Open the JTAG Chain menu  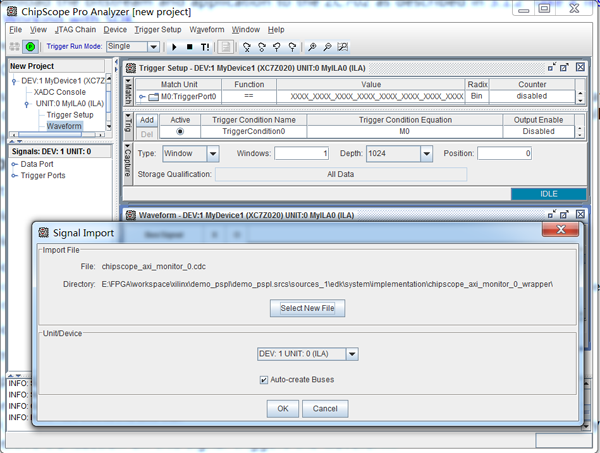pyautogui.click(x=75, y=30)
